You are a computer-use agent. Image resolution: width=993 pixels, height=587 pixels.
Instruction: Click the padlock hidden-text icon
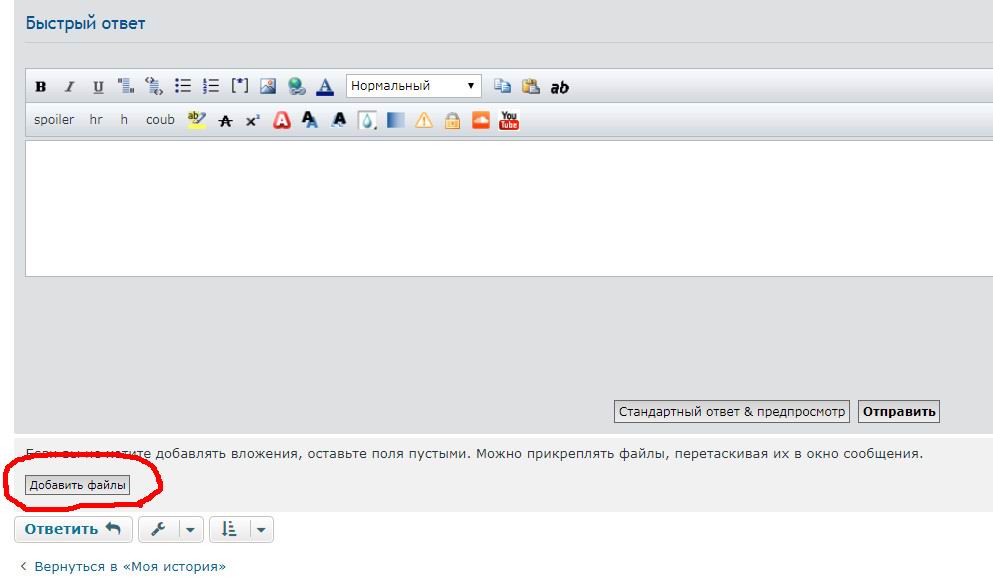point(452,120)
